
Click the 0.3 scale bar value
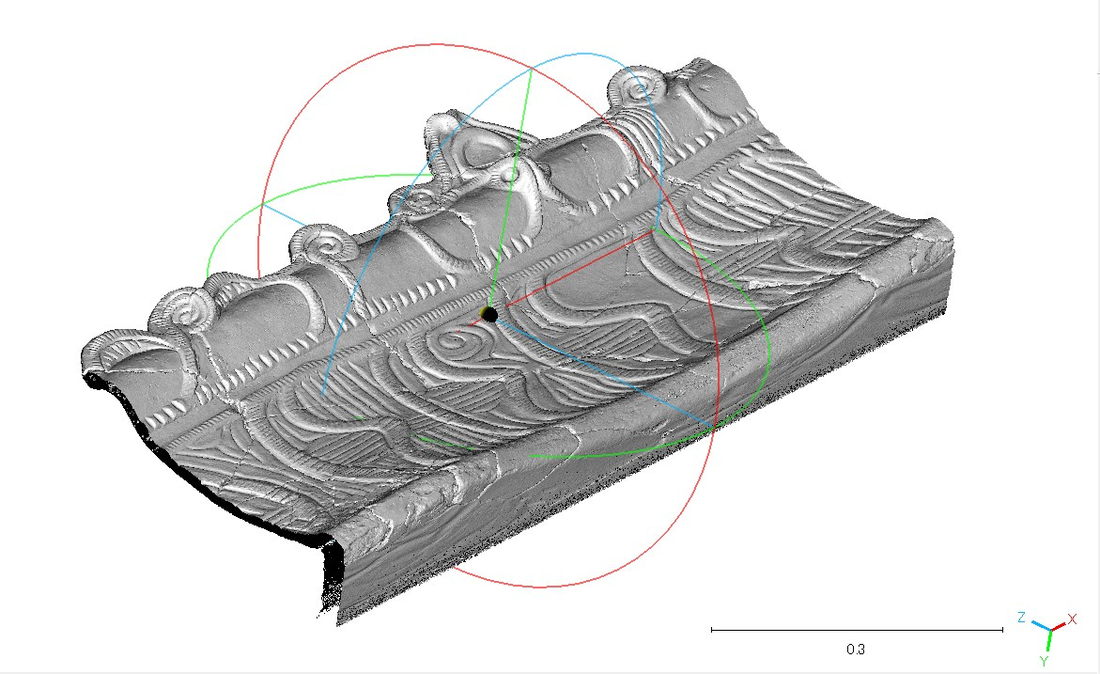click(x=856, y=649)
